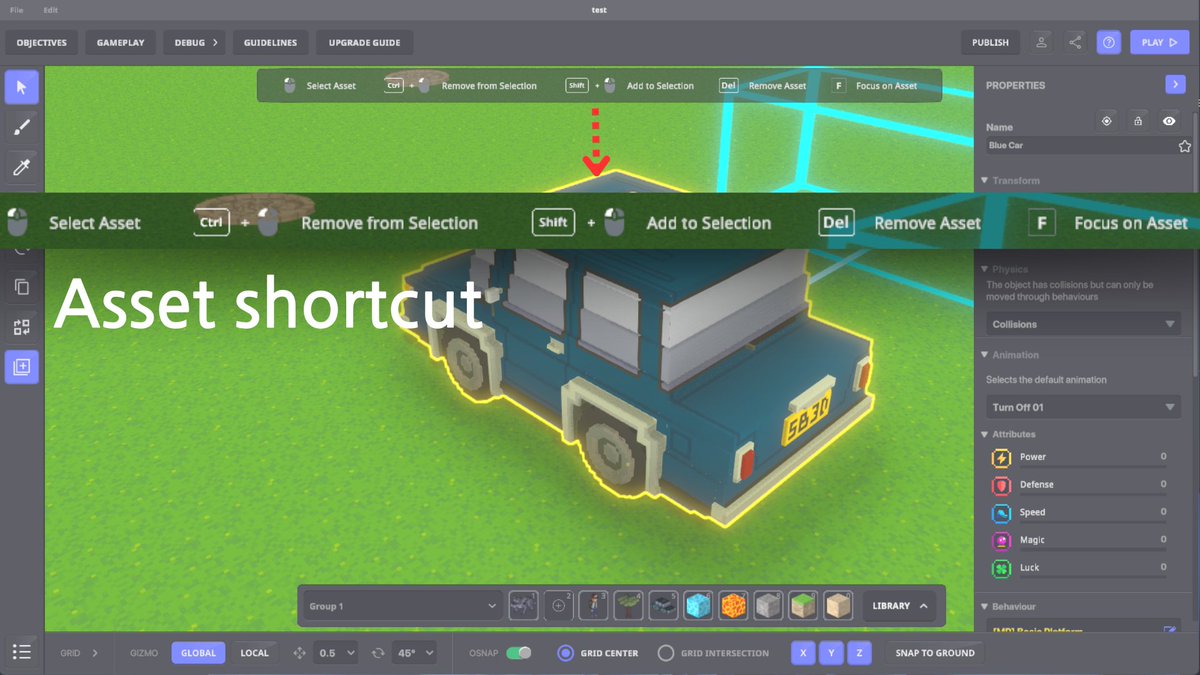
Task: Pick the eyedropper tool
Action: 22,167
